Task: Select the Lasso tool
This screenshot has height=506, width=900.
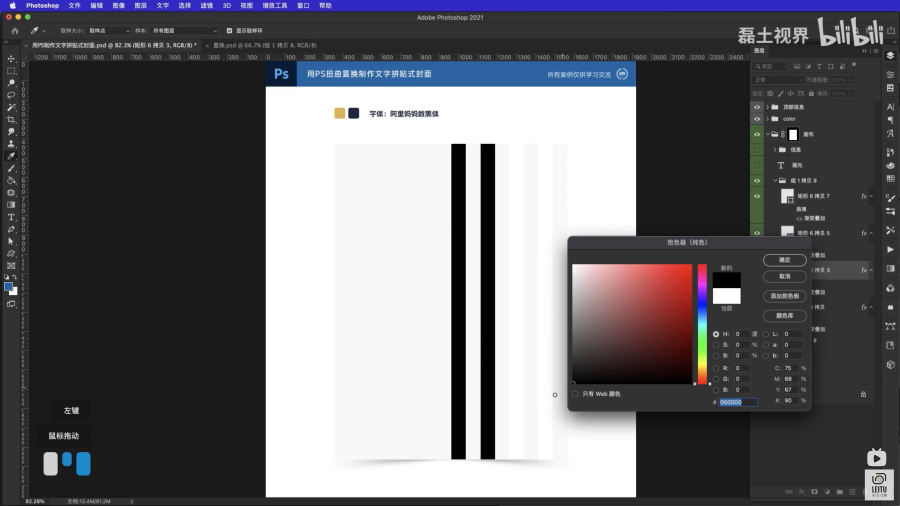Action: click(11, 95)
